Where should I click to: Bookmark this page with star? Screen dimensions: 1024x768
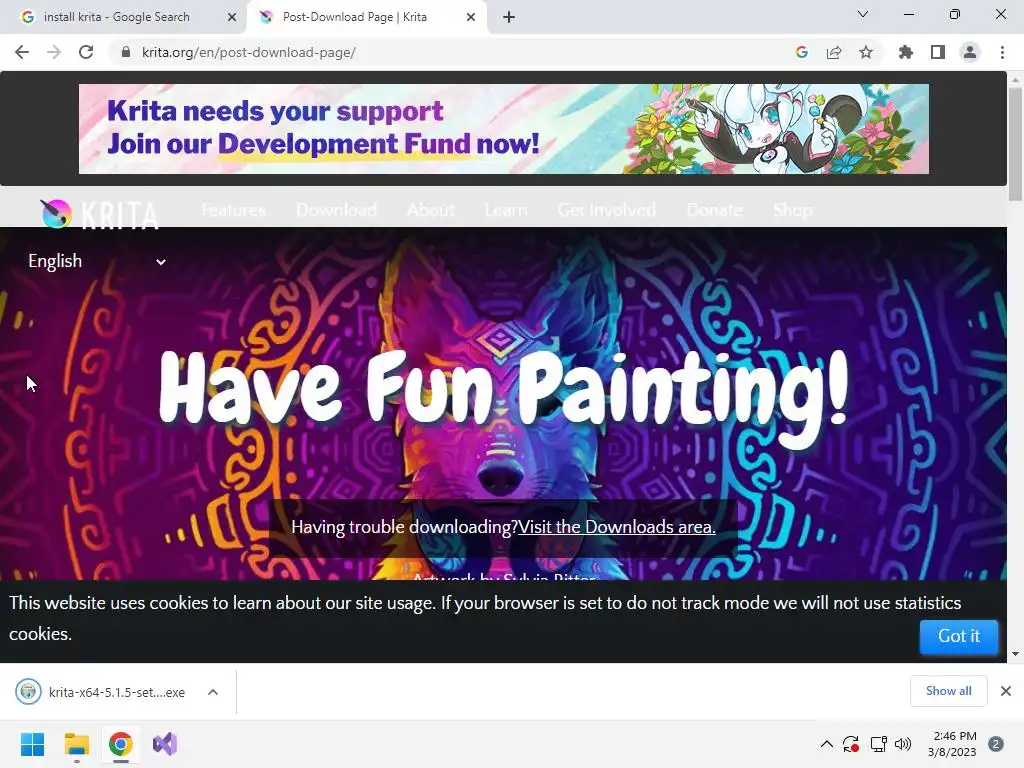[x=866, y=52]
